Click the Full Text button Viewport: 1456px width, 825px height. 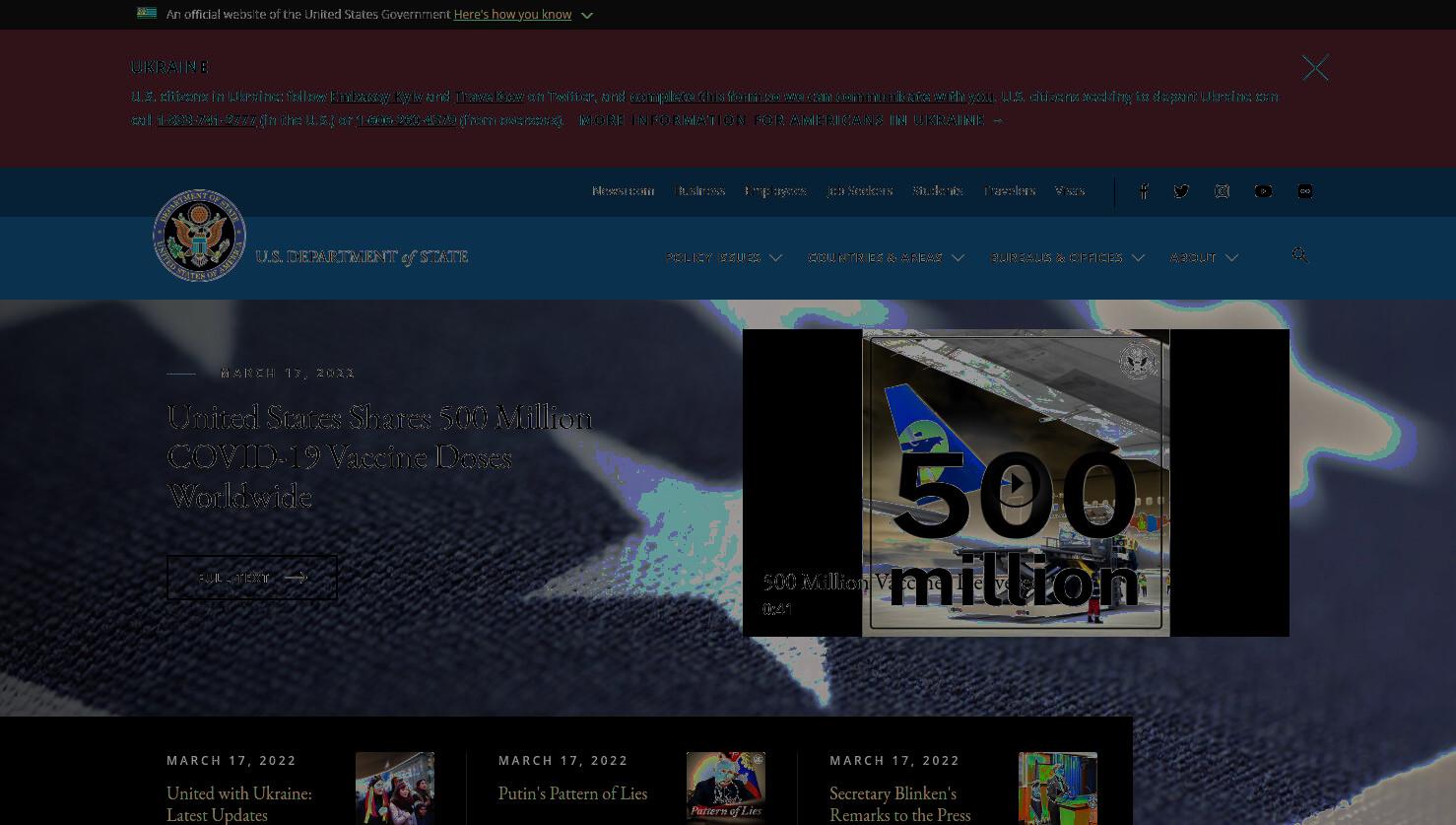[252, 578]
